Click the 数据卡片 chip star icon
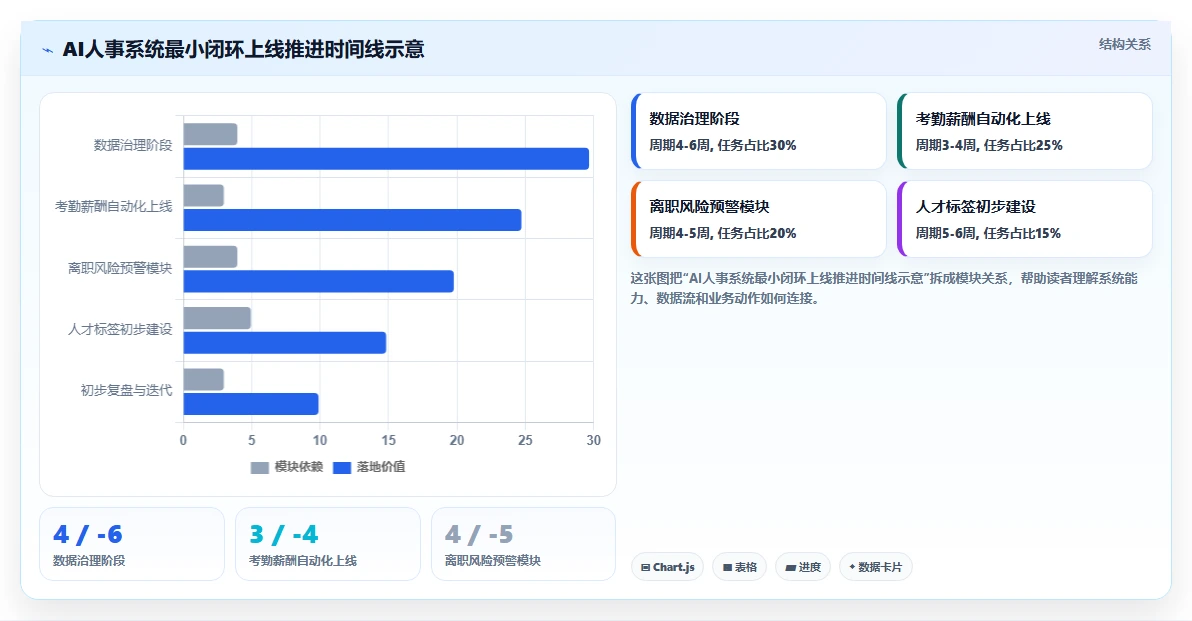This screenshot has height=621, width=1192. point(852,567)
